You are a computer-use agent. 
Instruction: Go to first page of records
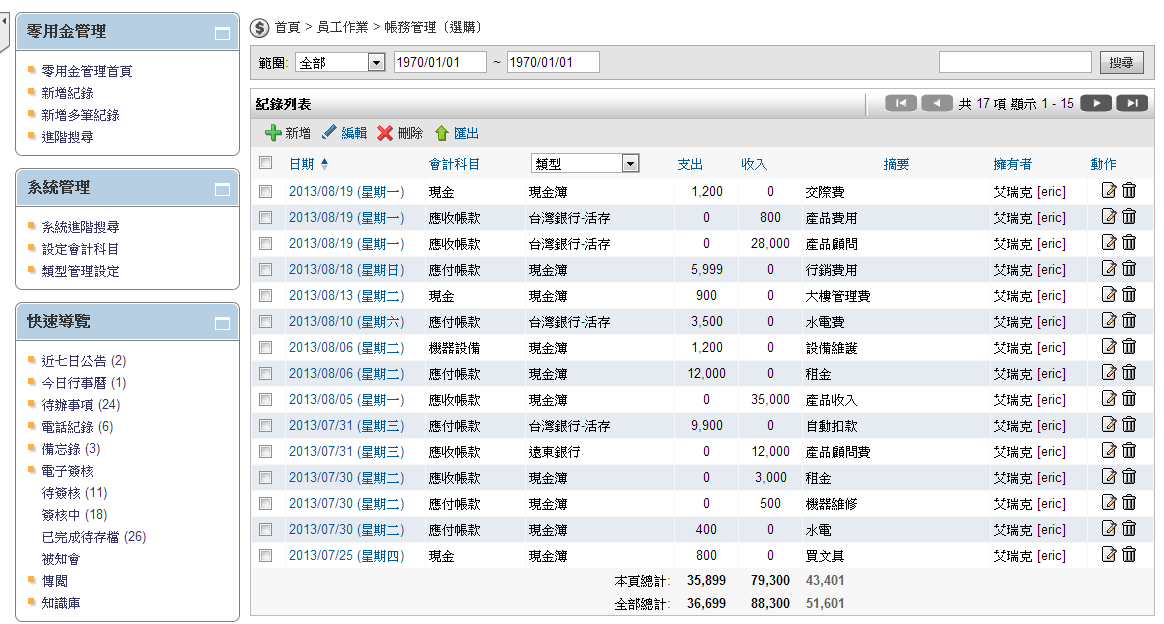[900, 103]
